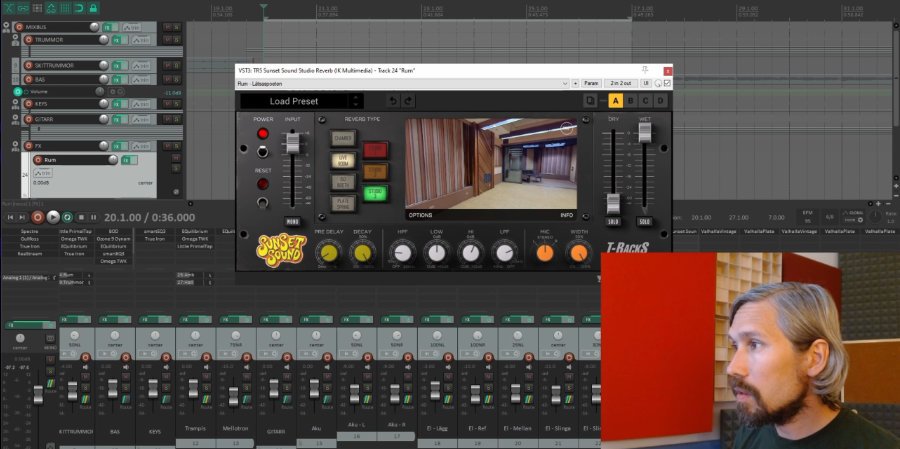Toggle the plugin POWER switch

tap(263, 151)
